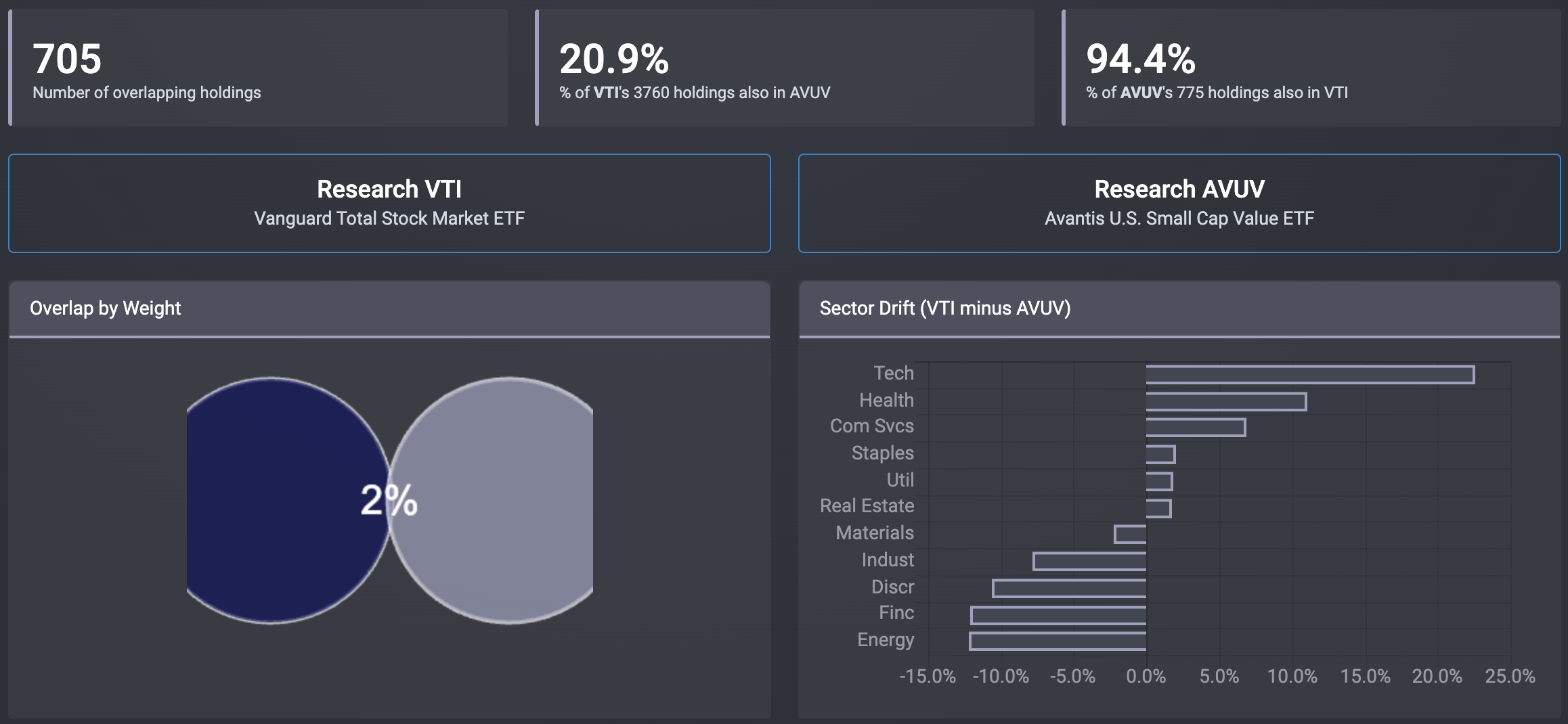Click the Com Svcs bar in chart
The image size is (1568, 724).
coord(1195,428)
